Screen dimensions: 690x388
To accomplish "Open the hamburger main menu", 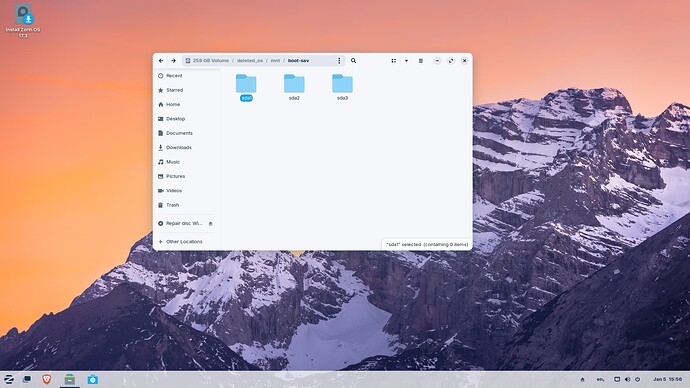I will pos(421,61).
